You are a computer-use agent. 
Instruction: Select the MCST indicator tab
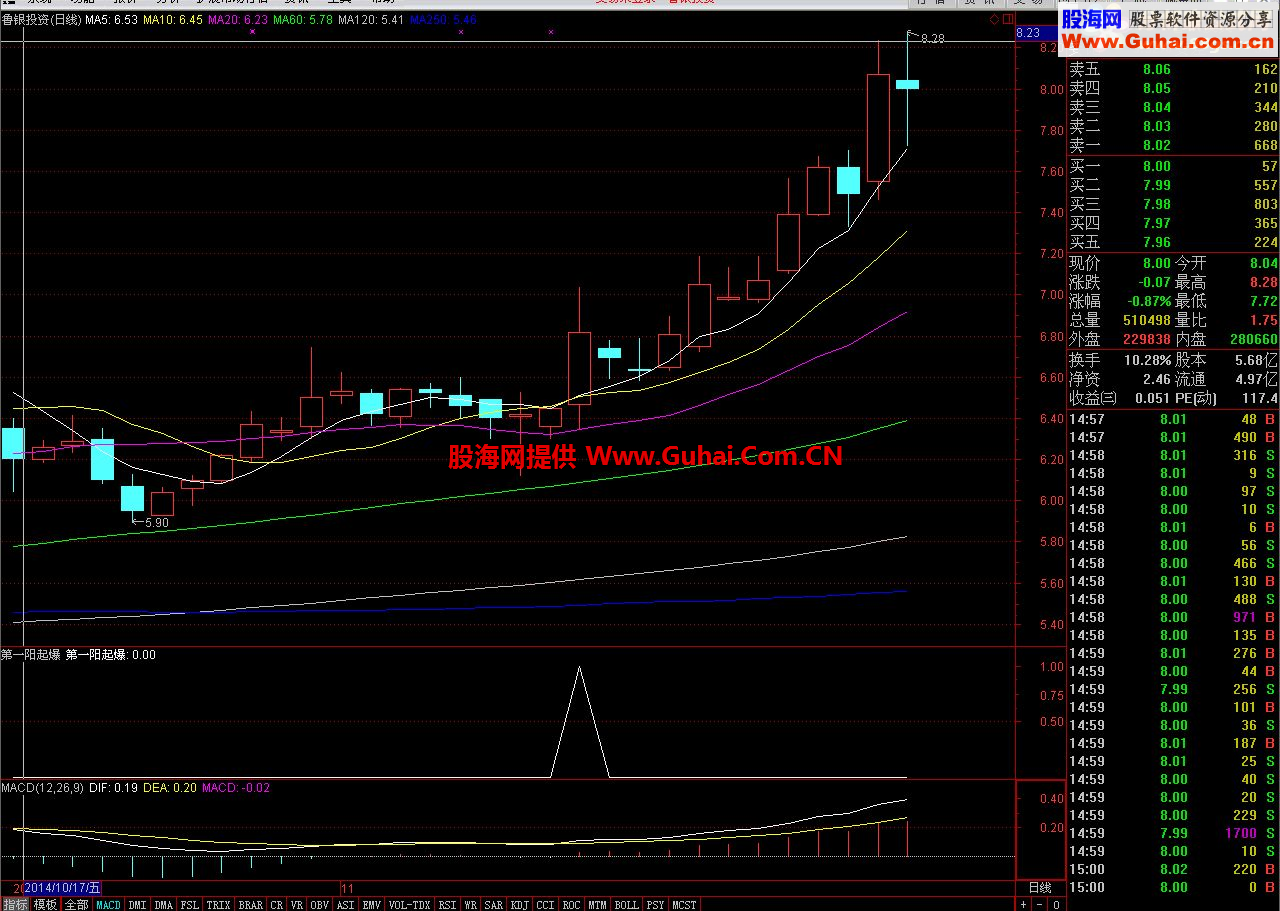coord(685,904)
